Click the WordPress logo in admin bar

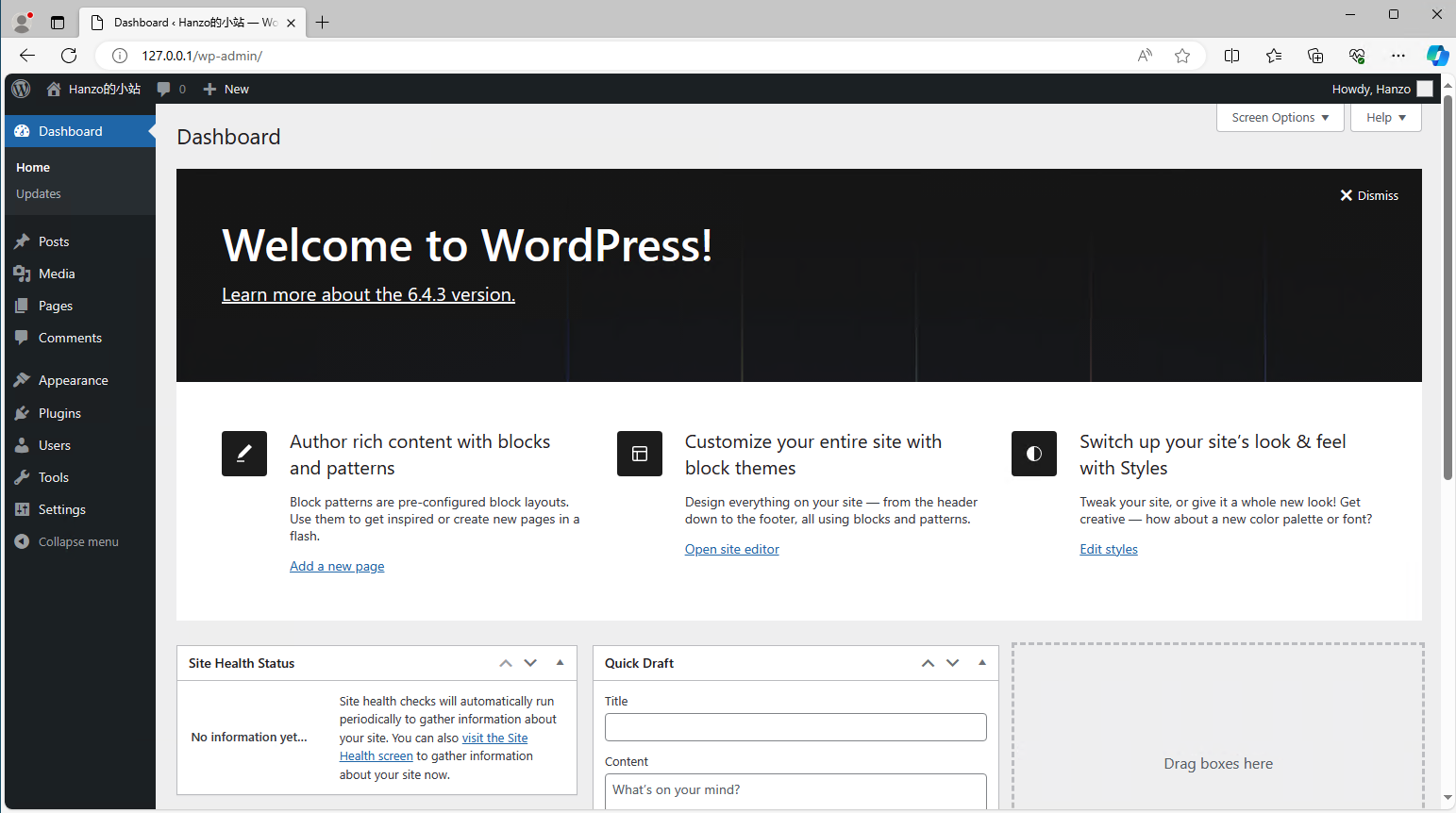coord(21,89)
